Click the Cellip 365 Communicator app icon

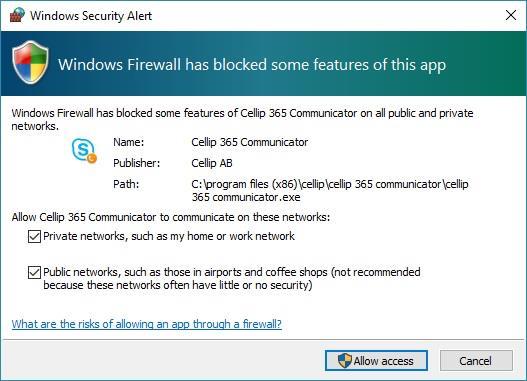(84, 151)
